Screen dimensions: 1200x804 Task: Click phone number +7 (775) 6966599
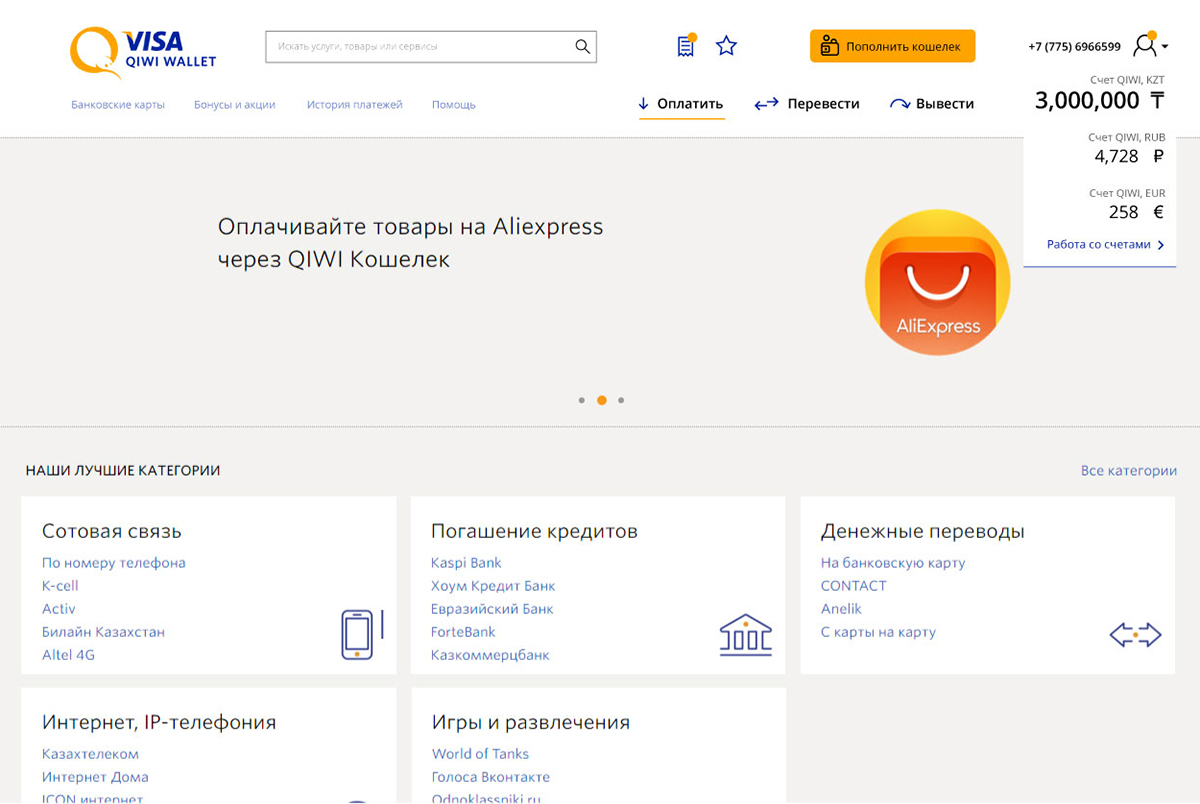(x=1074, y=47)
